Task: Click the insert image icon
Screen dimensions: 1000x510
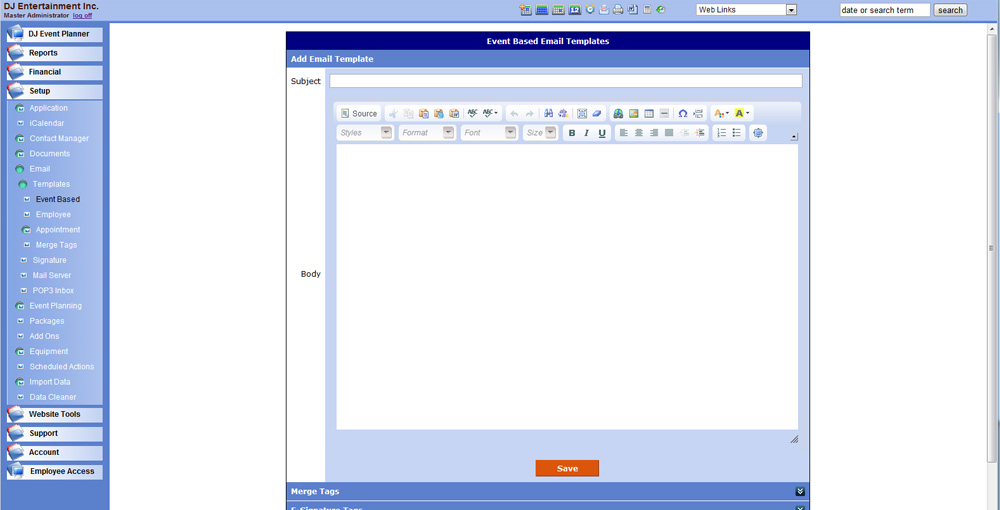Action: click(634, 114)
